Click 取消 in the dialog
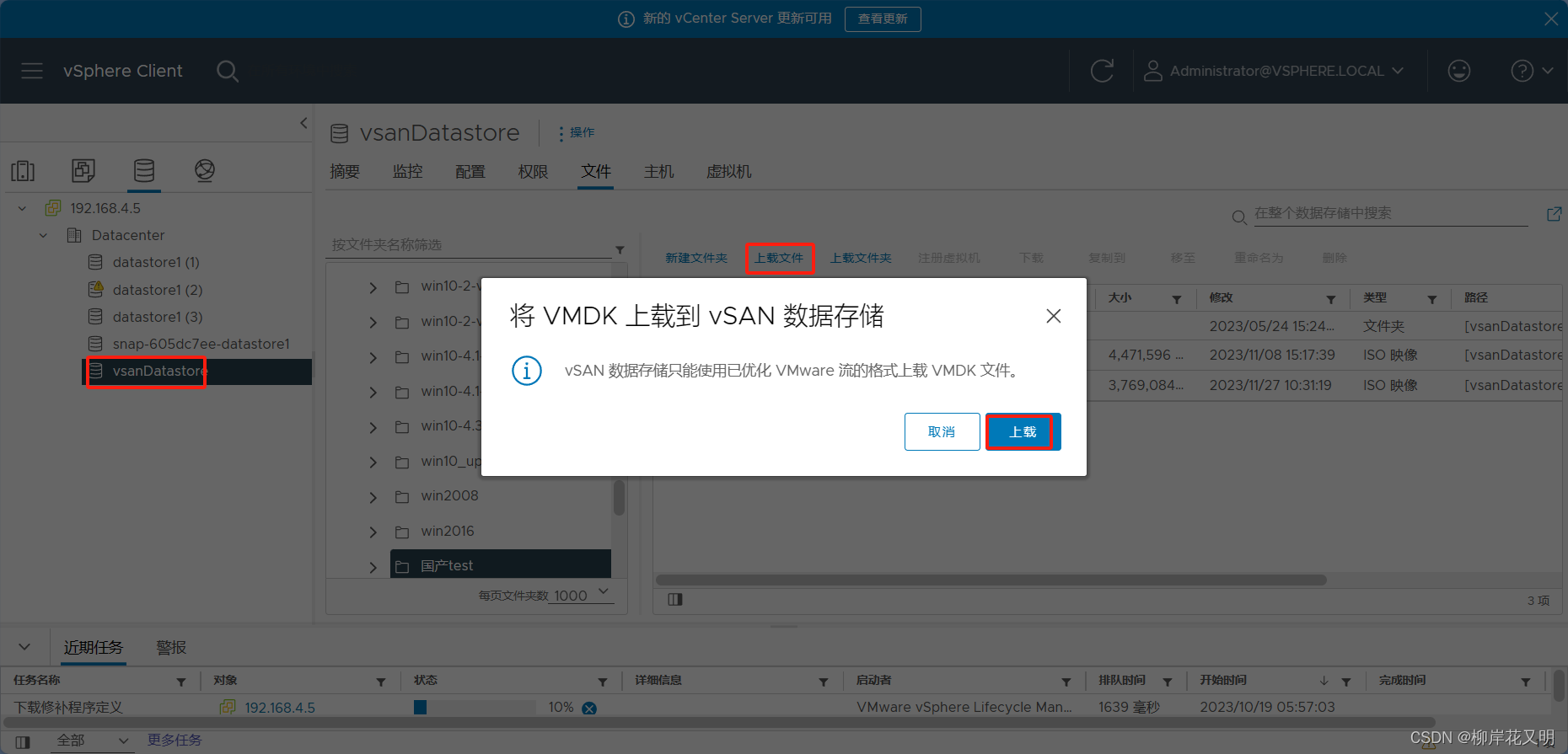Screen dimensions: 1568x754 [942, 432]
